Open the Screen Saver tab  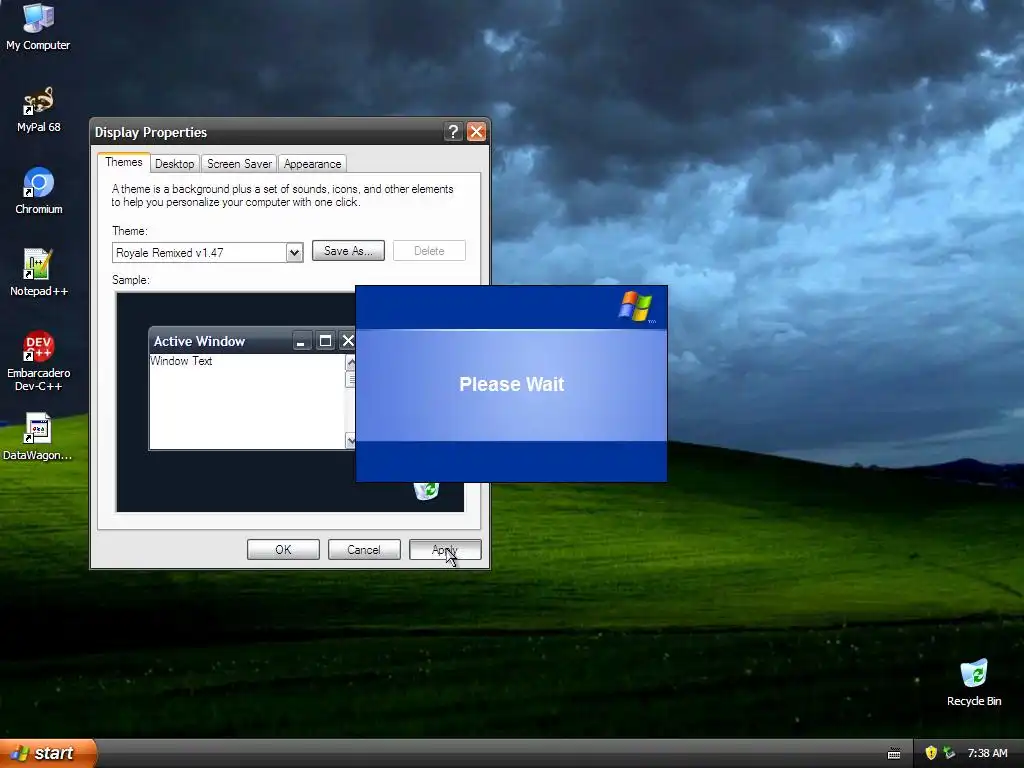[x=239, y=164]
